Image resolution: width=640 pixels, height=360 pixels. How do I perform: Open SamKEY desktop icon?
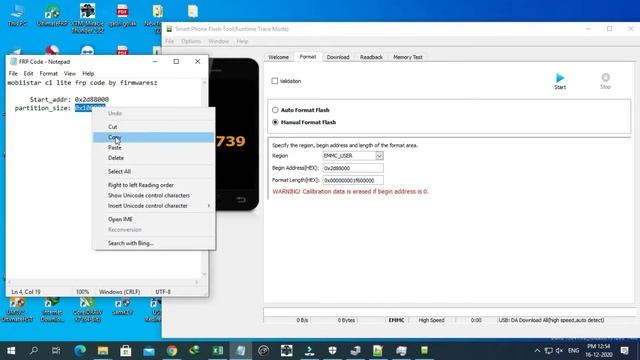coord(122,307)
